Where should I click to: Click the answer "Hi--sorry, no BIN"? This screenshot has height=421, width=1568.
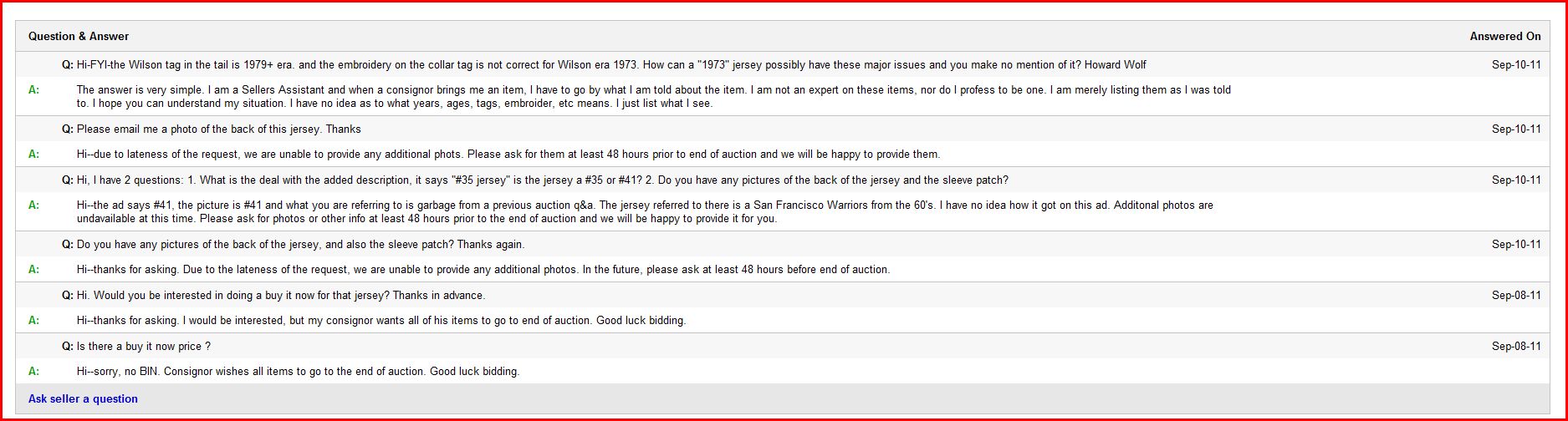click(298, 372)
